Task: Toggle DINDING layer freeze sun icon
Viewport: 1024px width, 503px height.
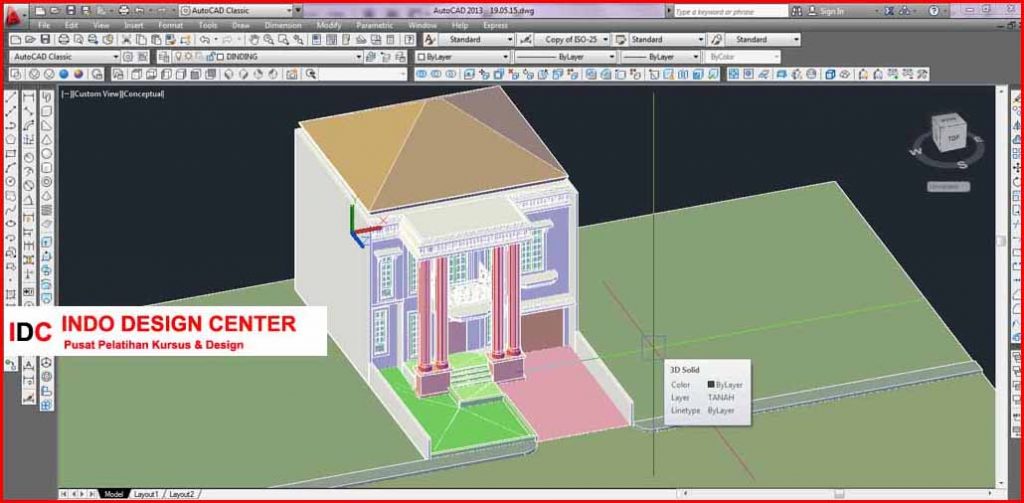Action: point(188,57)
